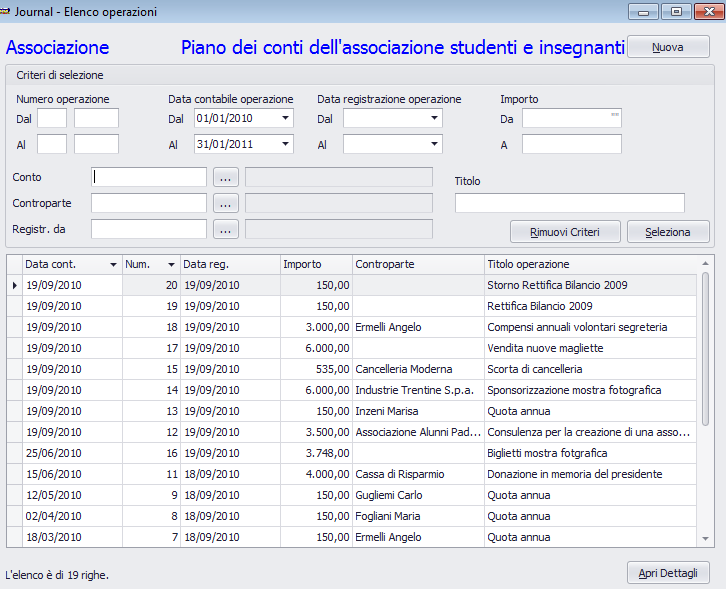The height and width of the screenshot is (589, 726).
Task: Open Data cont. column sort arrow
Action: (113, 264)
